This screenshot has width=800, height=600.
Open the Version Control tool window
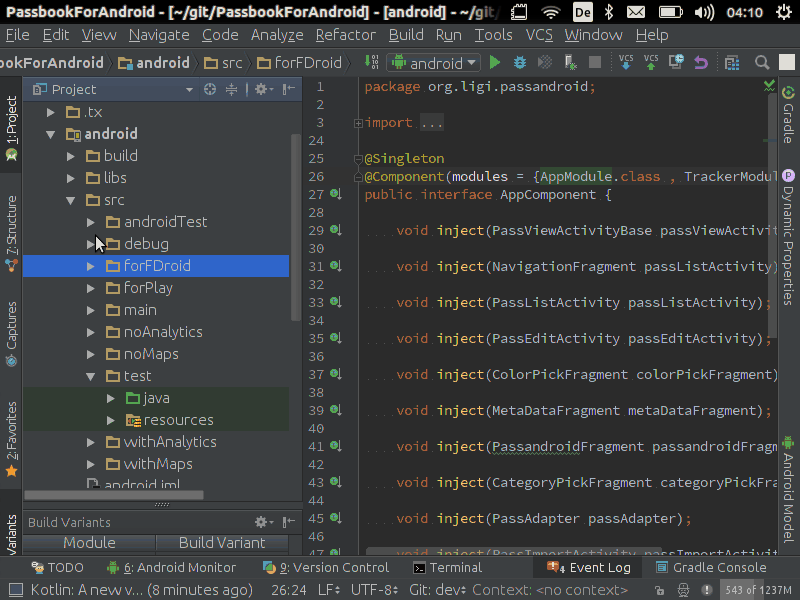tap(326, 567)
